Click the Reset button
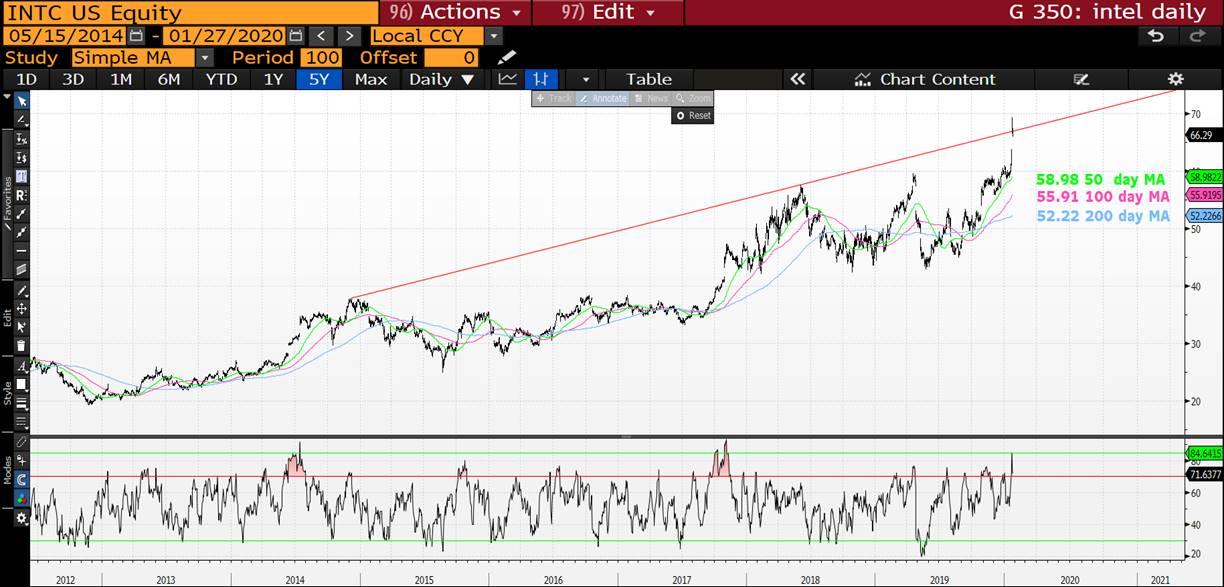The width and height of the screenshot is (1224, 587). (693, 116)
